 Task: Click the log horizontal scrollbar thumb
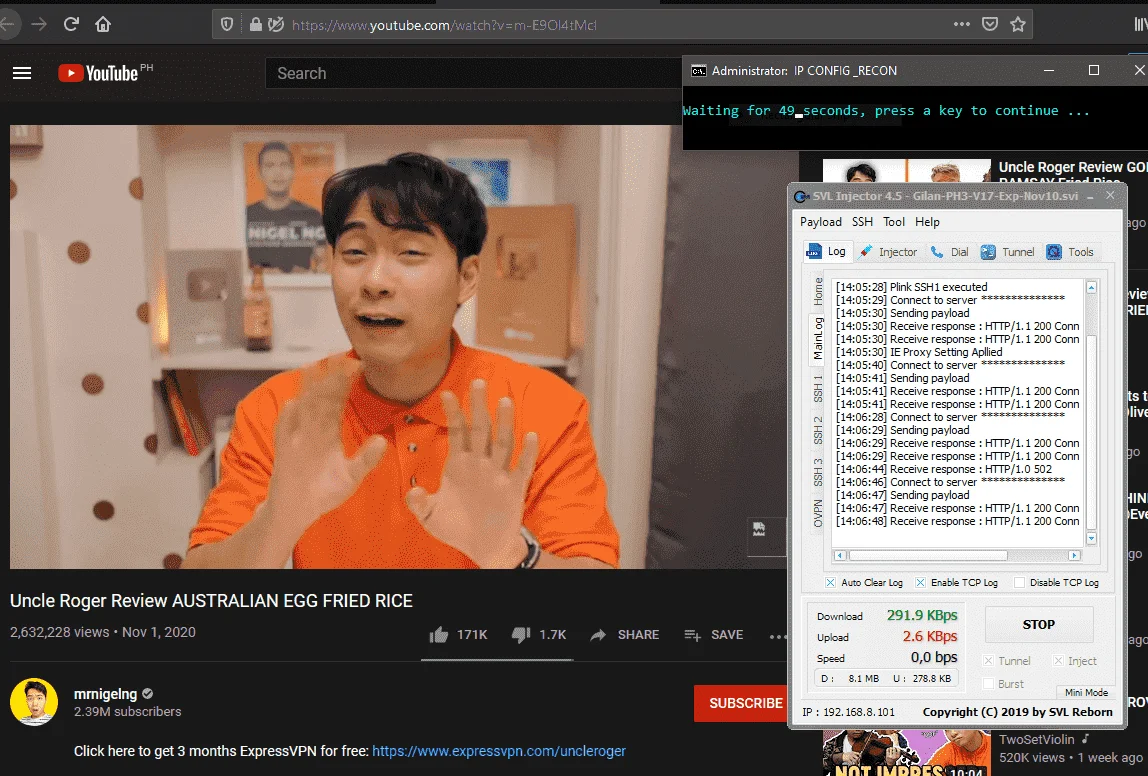(x=927, y=556)
